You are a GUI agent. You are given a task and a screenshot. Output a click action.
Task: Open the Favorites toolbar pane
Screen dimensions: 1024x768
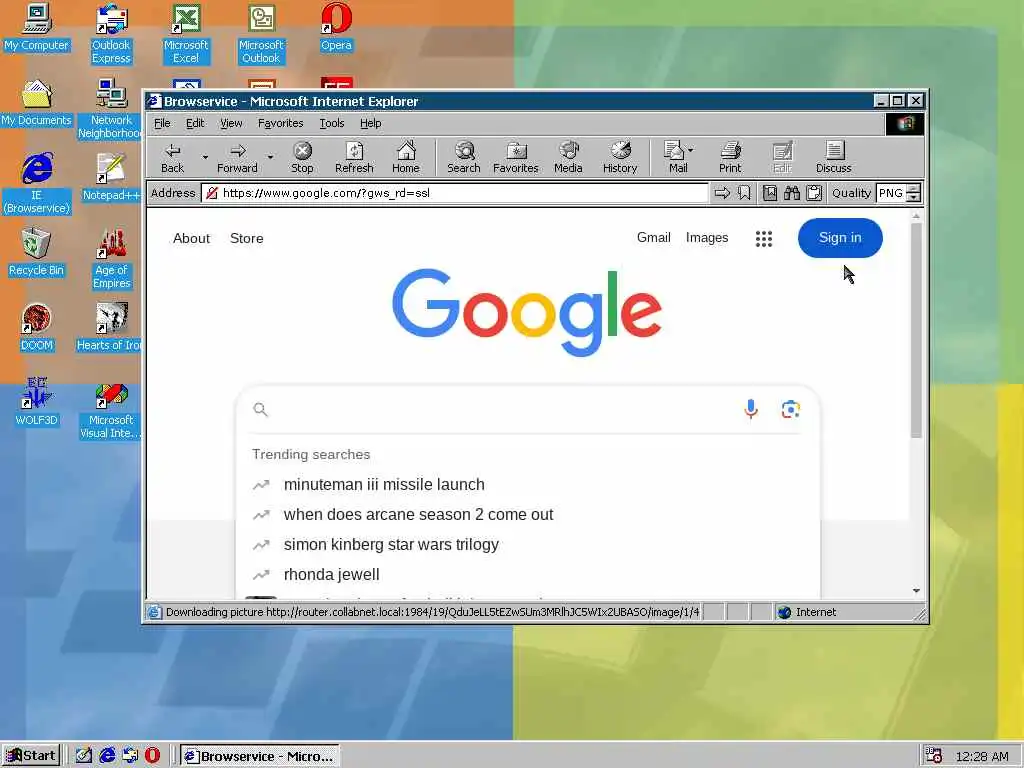coord(515,158)
